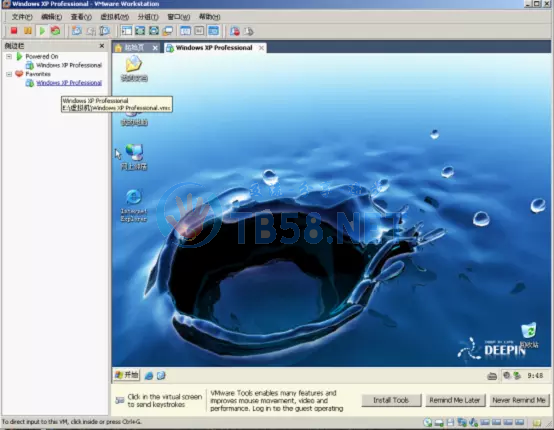Click the Internet Explorer quick launch icon
The height and width of the screenshot is (430, 554).
pos(149,376)
